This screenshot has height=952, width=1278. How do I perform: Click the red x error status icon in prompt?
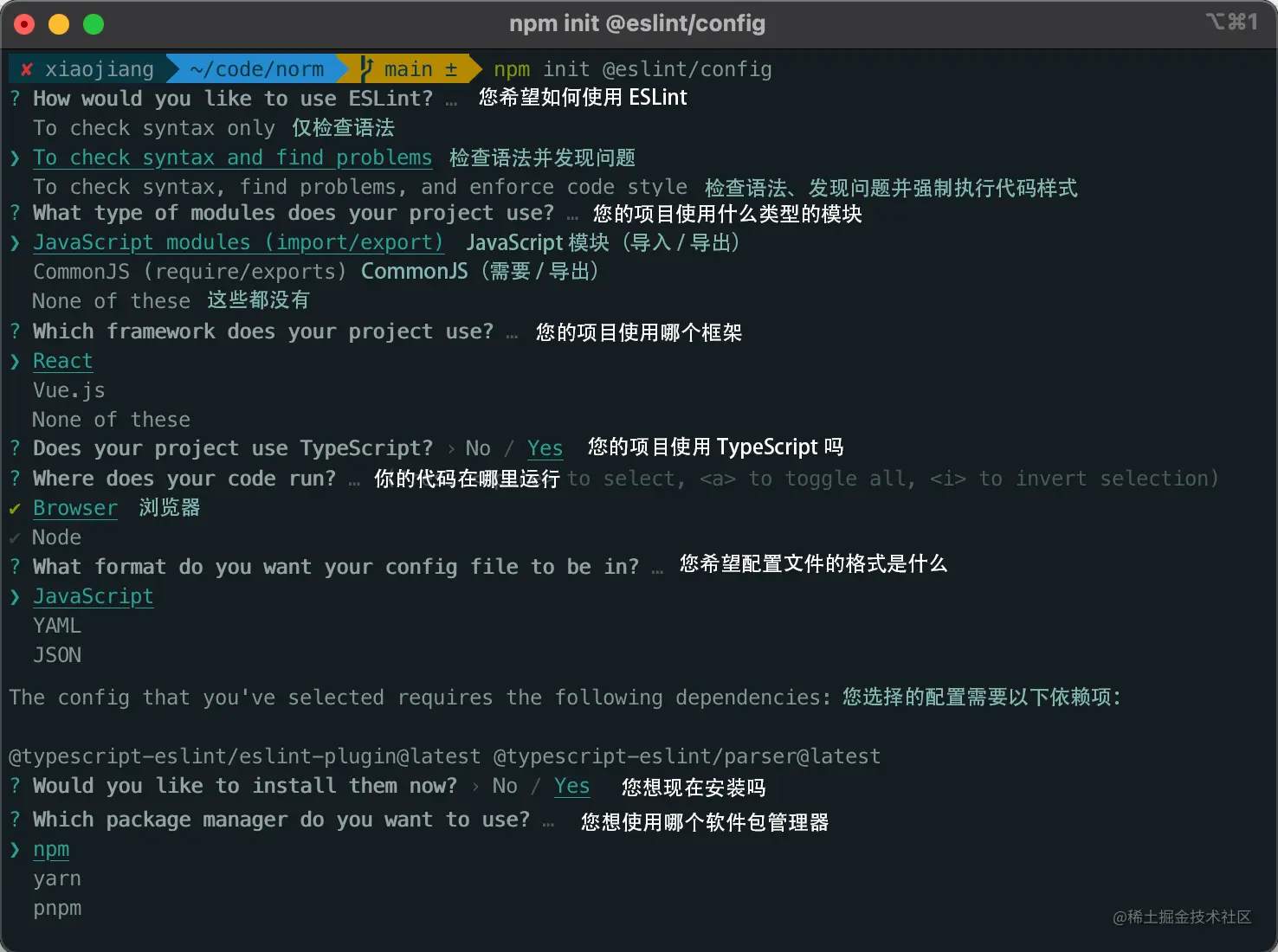[27, 69]
